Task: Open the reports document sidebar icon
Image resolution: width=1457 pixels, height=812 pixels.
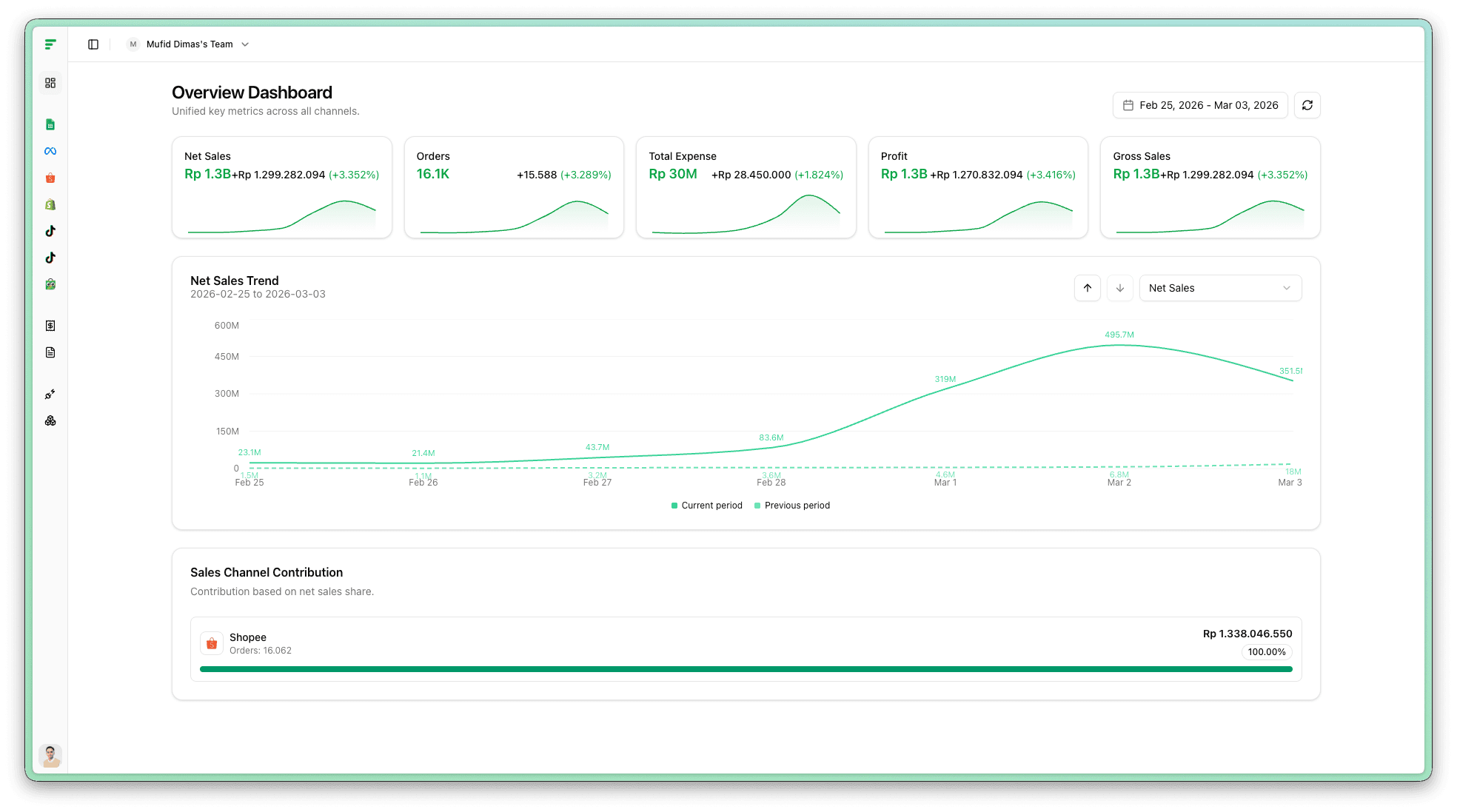Action: 50,352
